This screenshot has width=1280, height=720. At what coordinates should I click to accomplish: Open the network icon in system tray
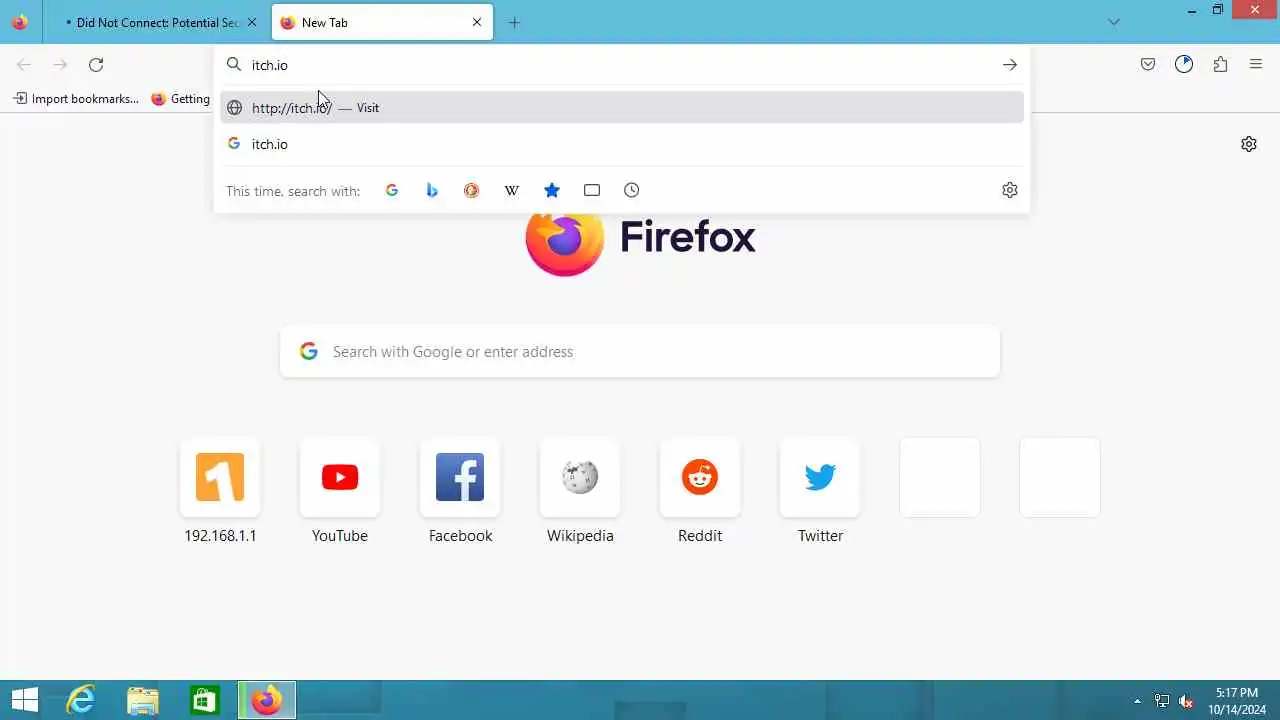coord(1162,701)
